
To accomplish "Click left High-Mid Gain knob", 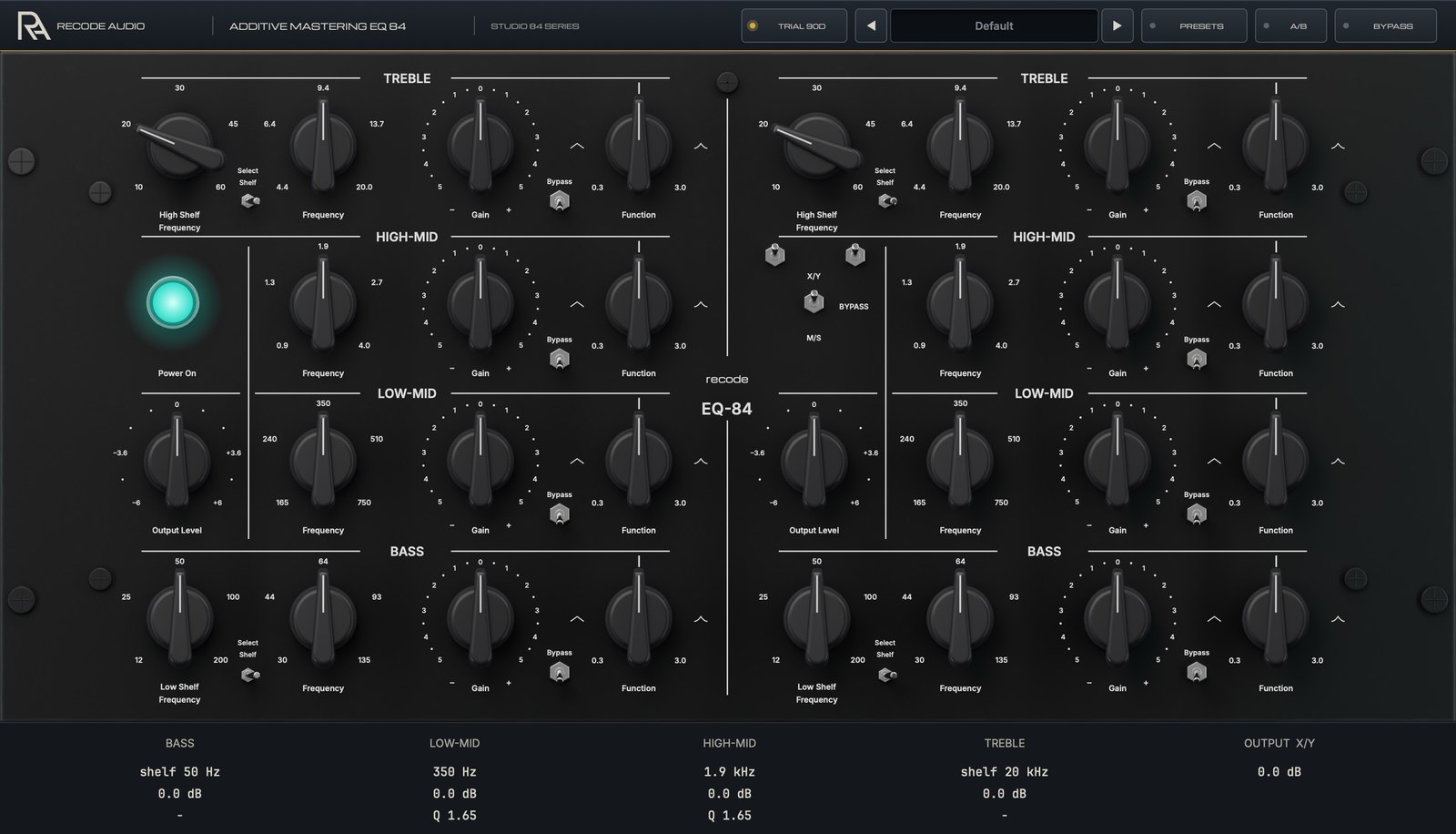I will click(x=480, y=302).
